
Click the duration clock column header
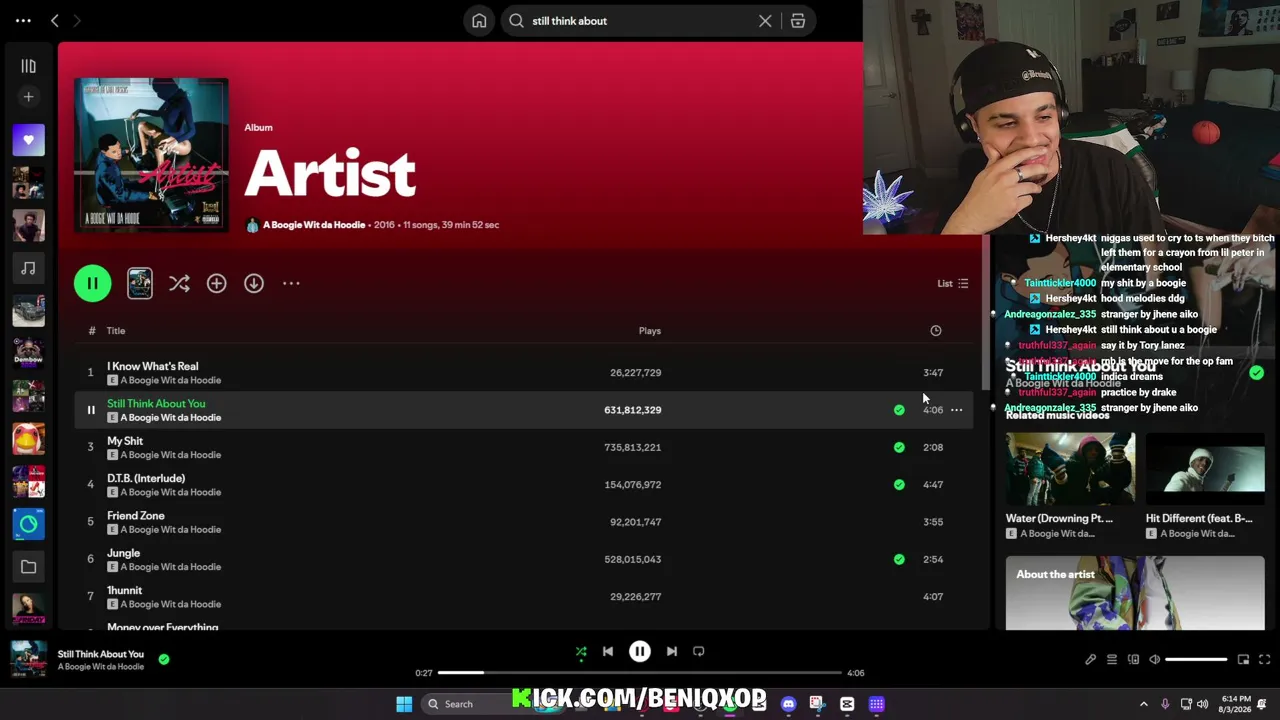[936, 331]
